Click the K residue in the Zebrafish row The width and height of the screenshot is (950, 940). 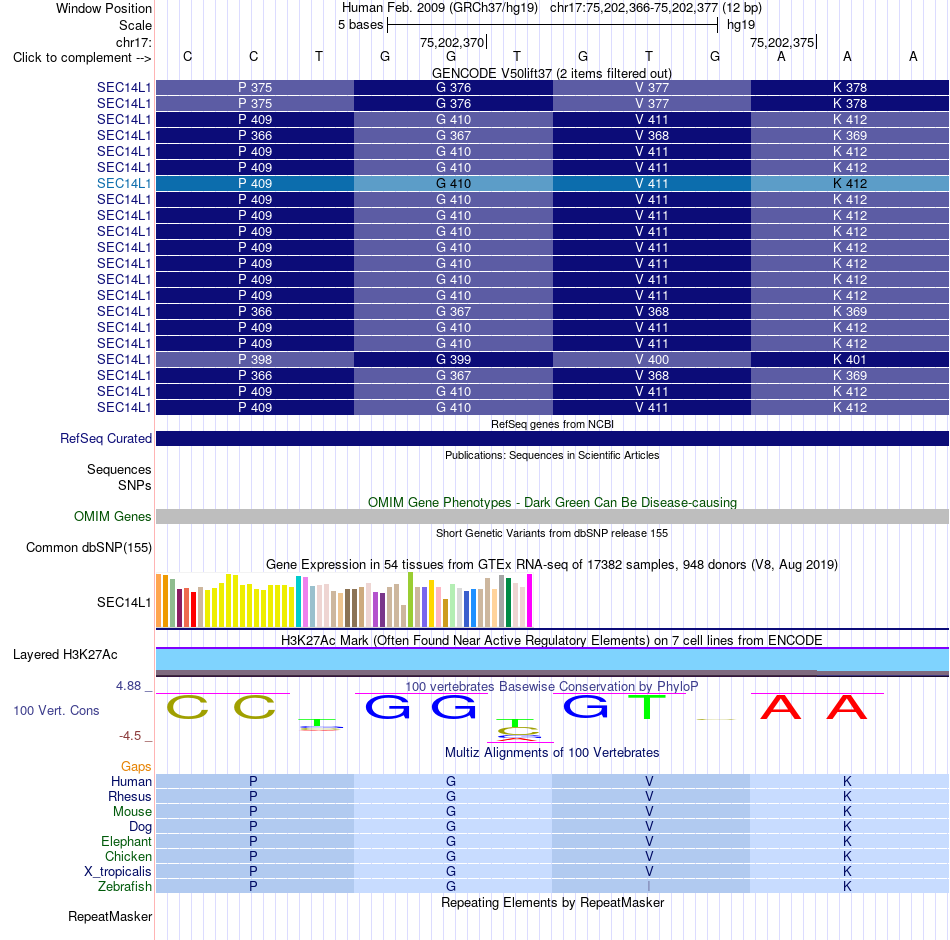(847, 887)
